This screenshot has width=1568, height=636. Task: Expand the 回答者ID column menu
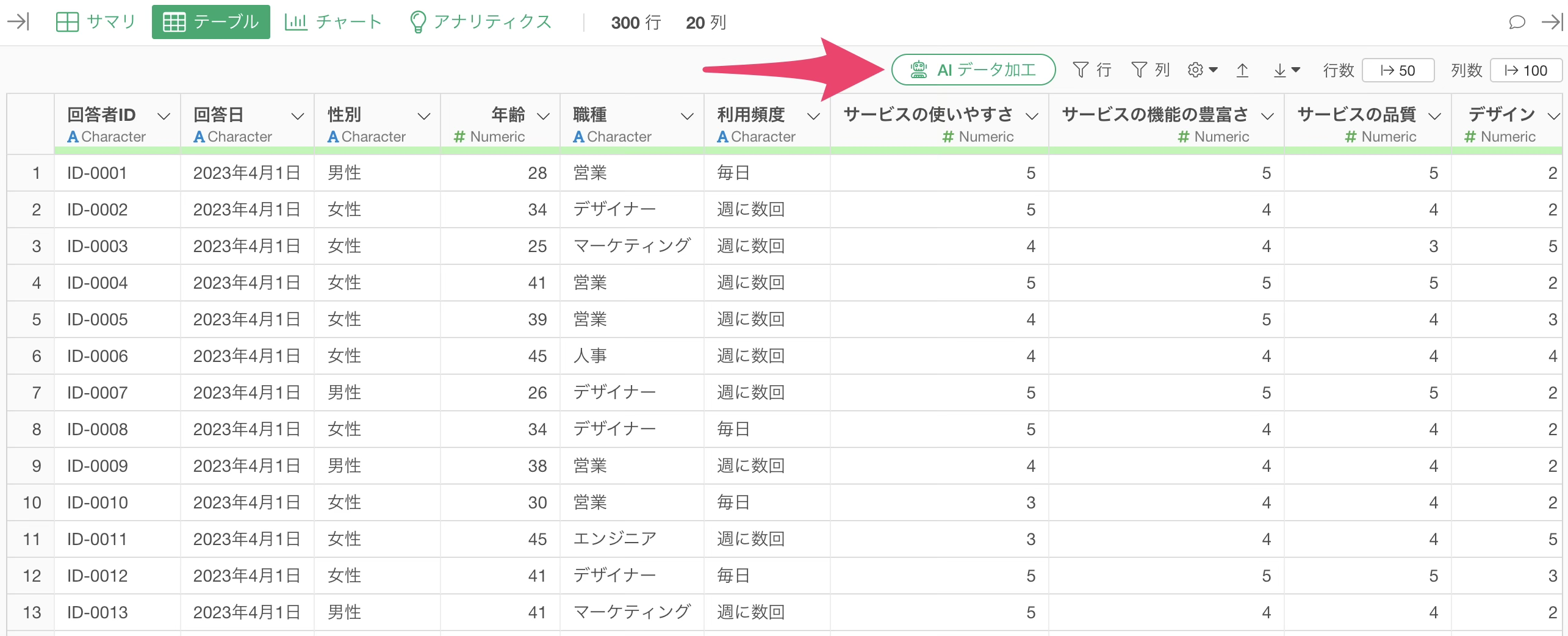pos(164,116)
